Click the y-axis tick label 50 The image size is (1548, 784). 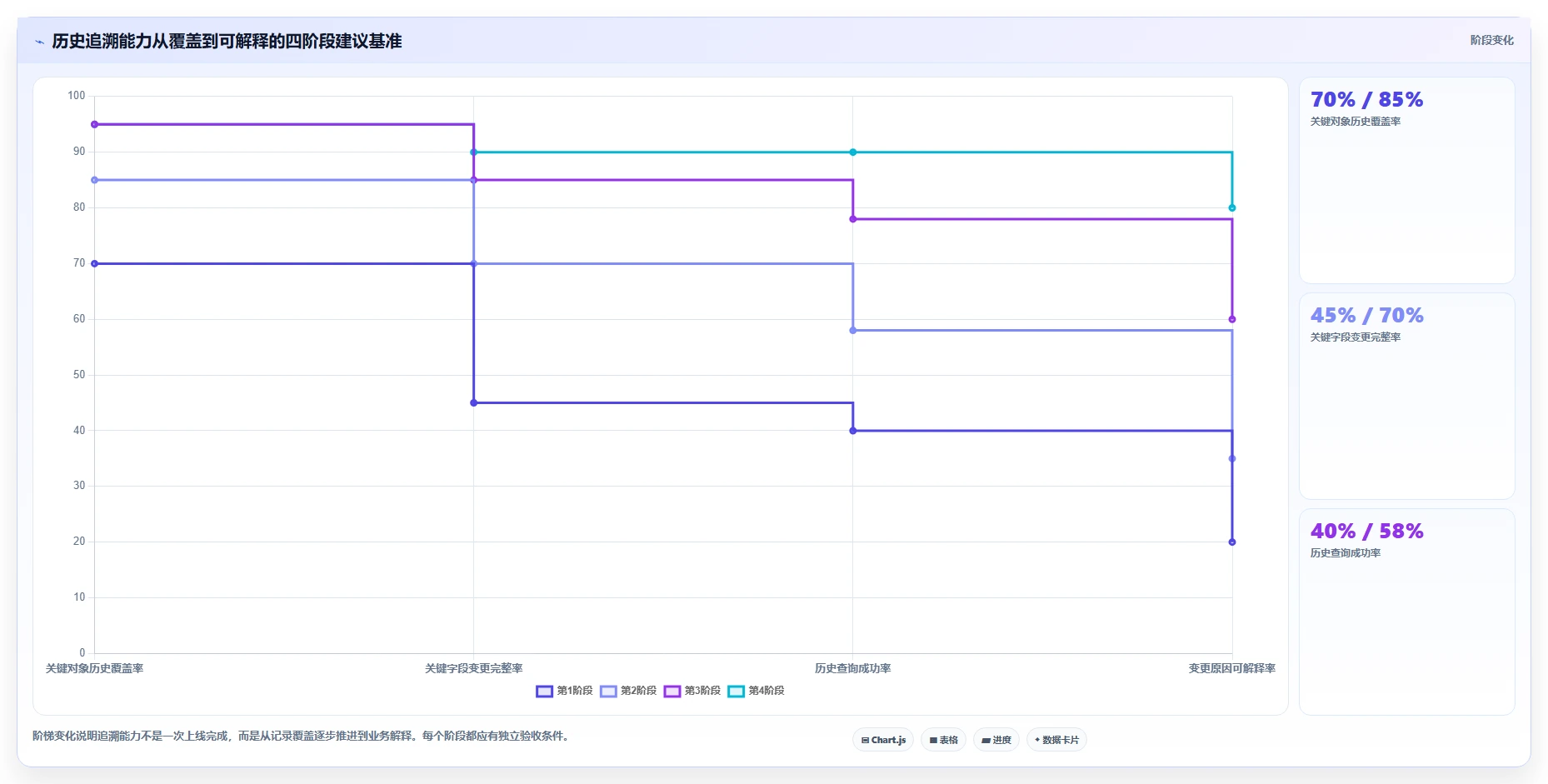coord(79,375)
